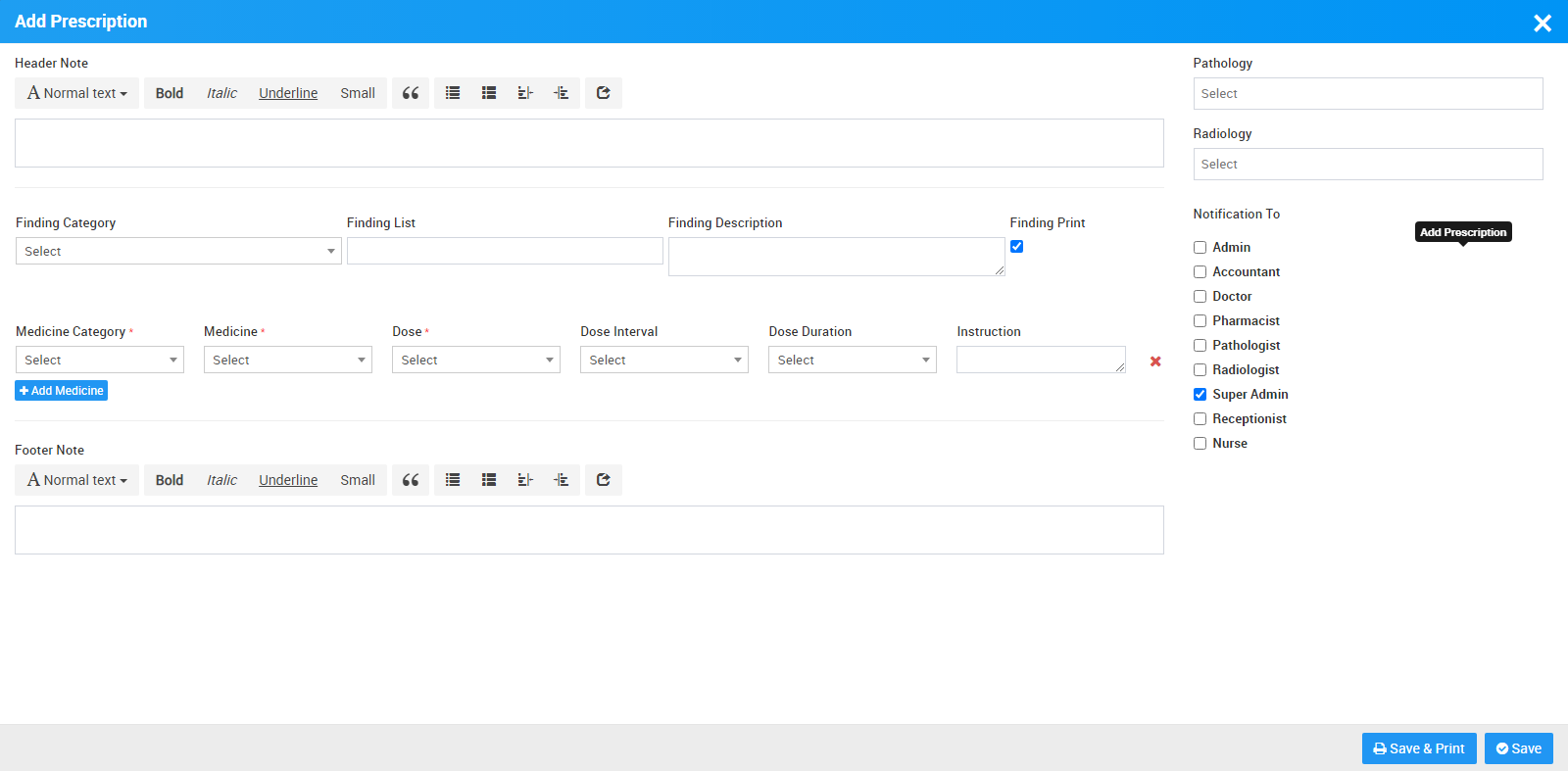Open Medicine select dropdown
This screenshot has height=771, width=1568.
(x=288, y=360)
